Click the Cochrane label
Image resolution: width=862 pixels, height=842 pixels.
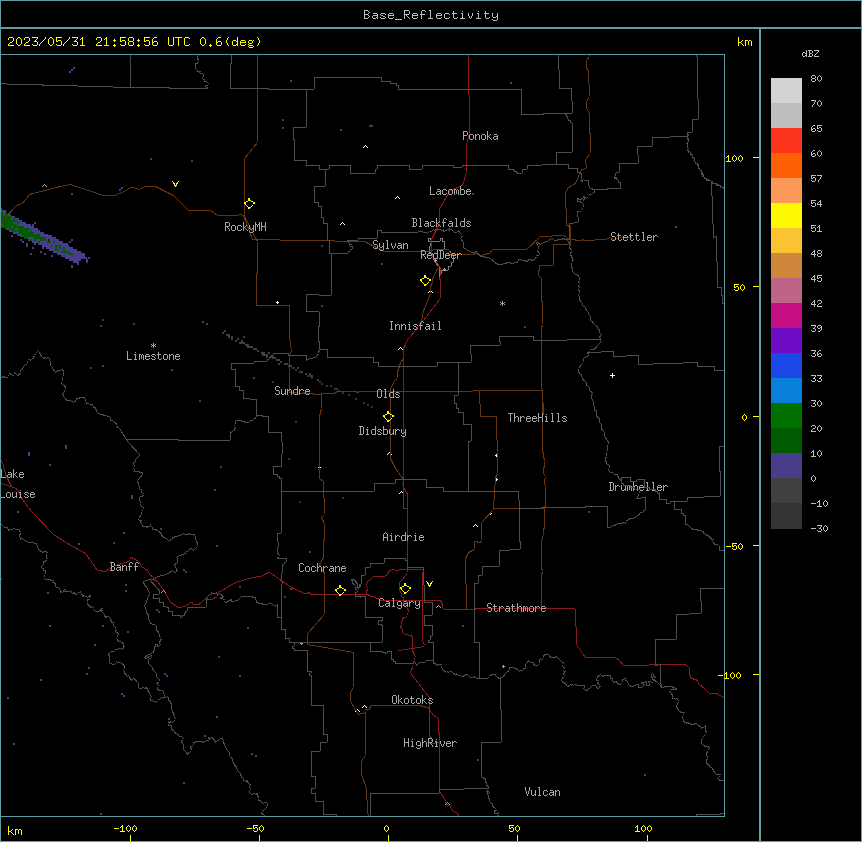[x=322, y=568]
